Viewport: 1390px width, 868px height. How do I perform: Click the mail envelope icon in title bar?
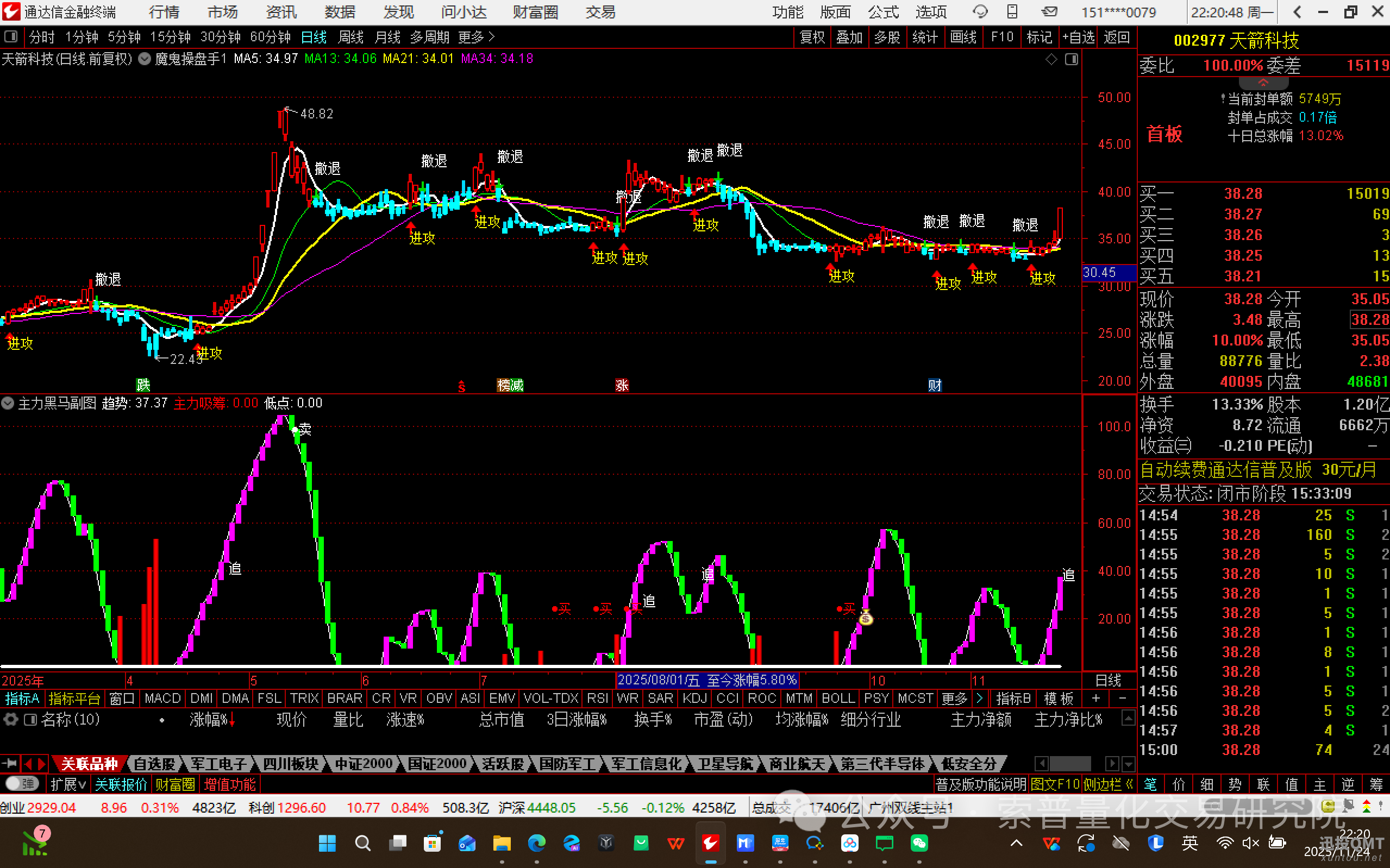(1049, 11)
